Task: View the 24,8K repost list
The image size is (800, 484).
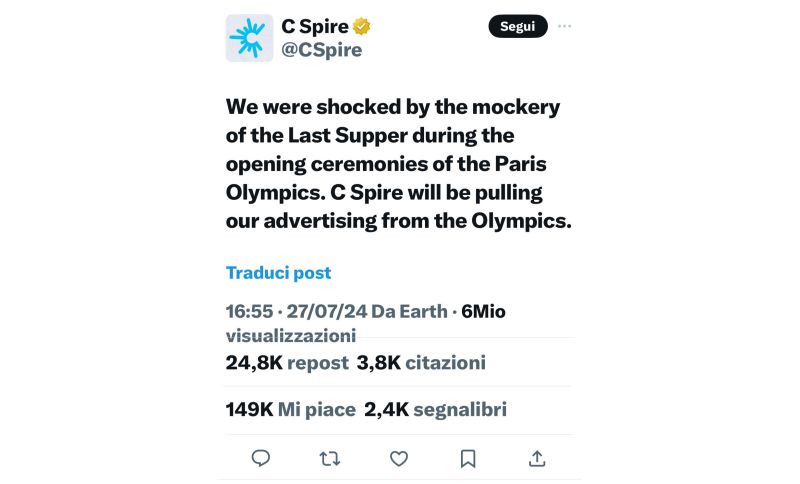Action: point(287,363)
